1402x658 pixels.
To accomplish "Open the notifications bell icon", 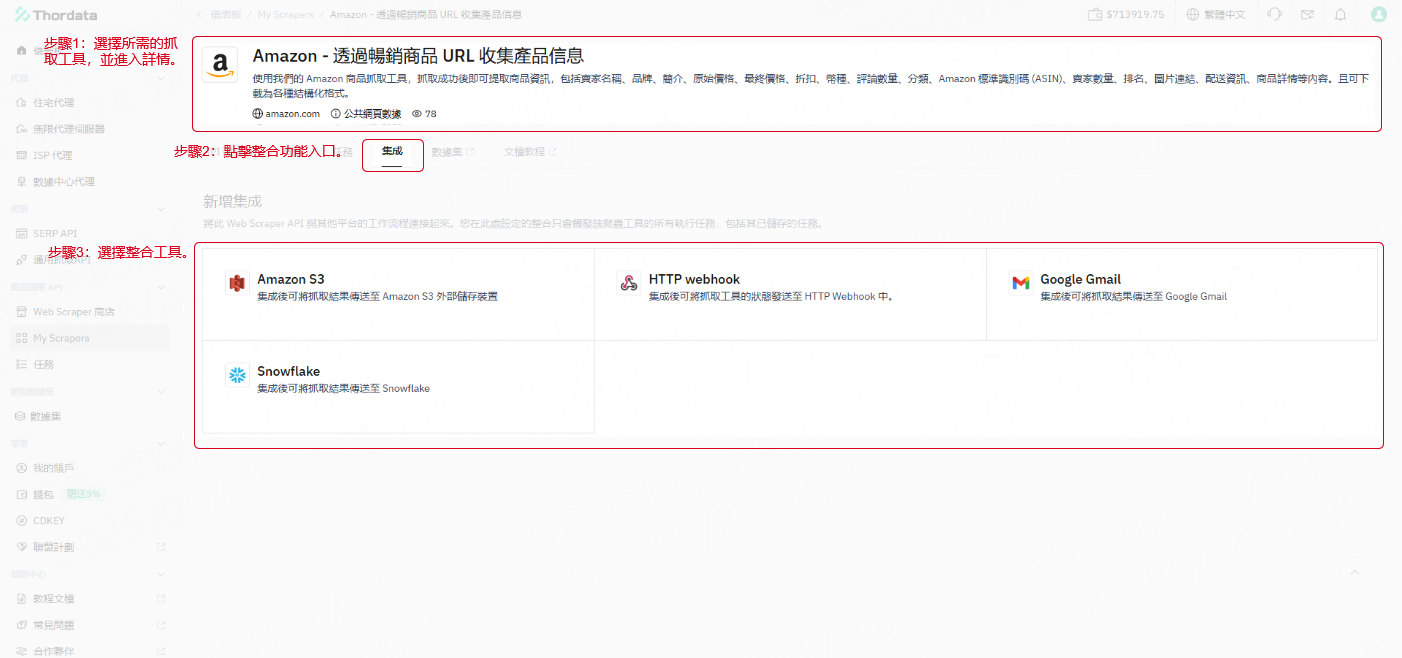I will point(1340,14).
